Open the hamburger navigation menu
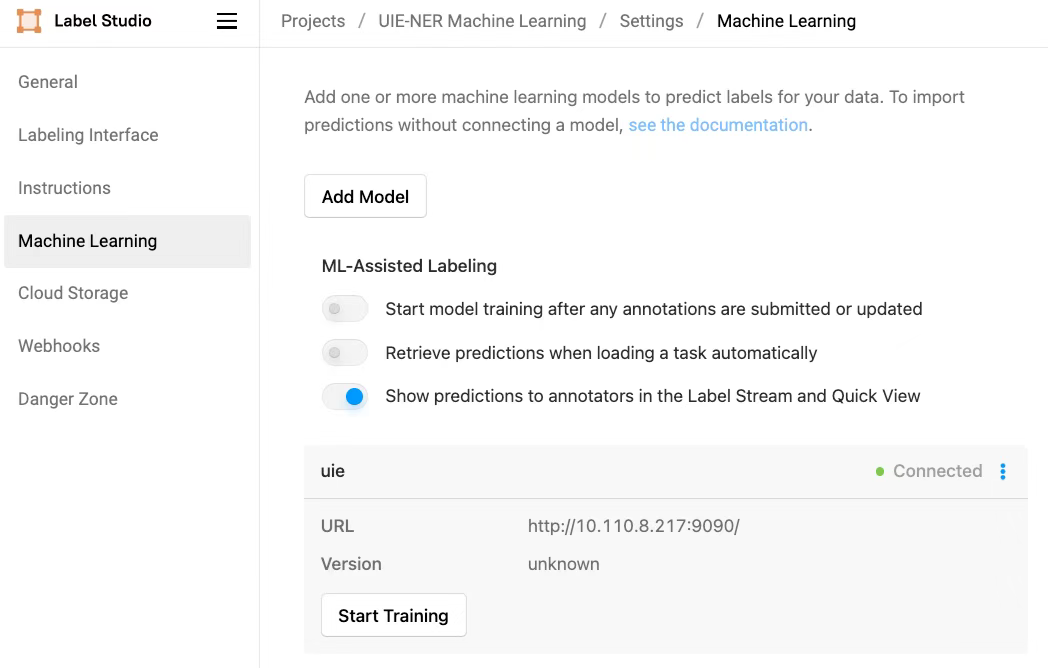 227,20
